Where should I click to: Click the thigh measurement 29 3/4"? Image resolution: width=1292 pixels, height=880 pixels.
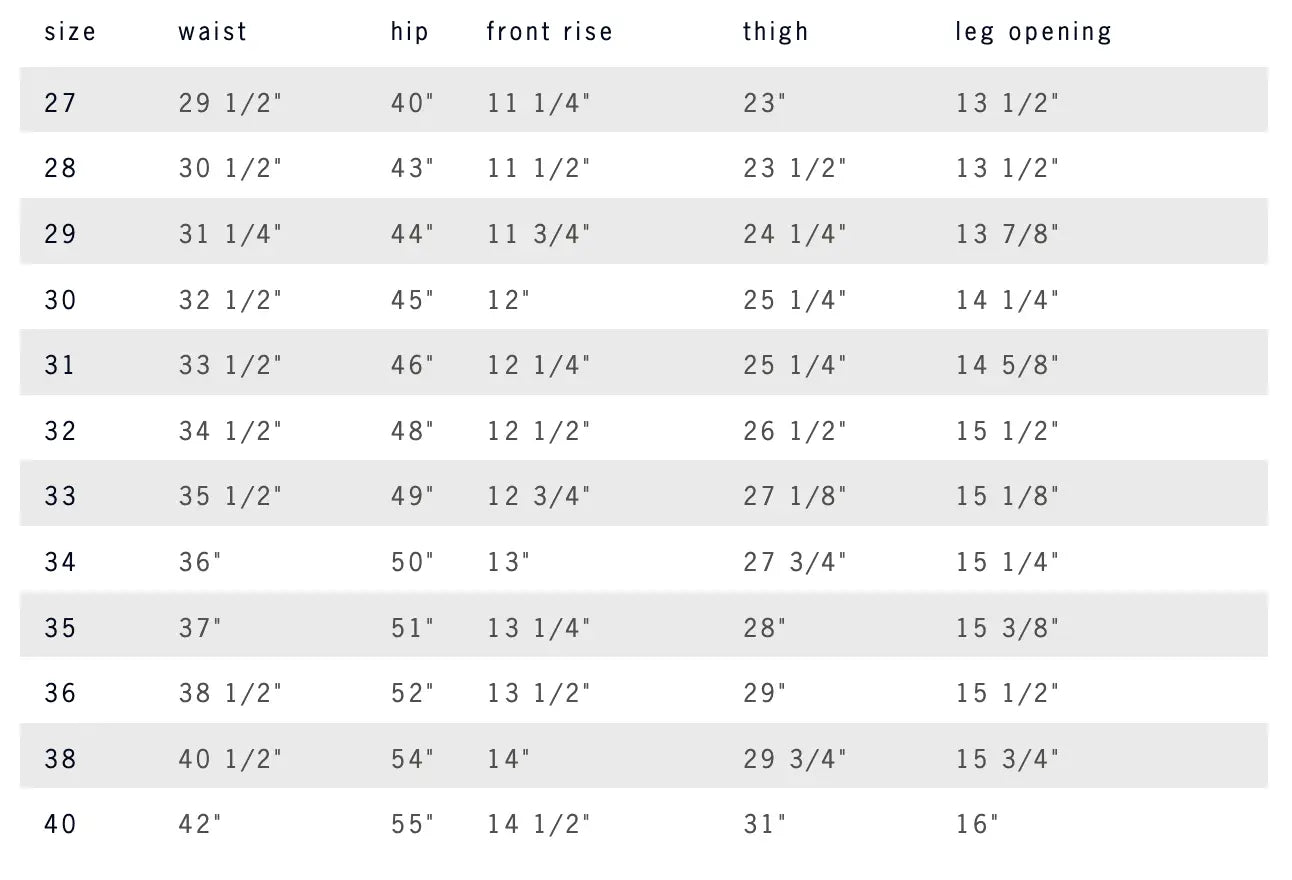tap(795, 759)
